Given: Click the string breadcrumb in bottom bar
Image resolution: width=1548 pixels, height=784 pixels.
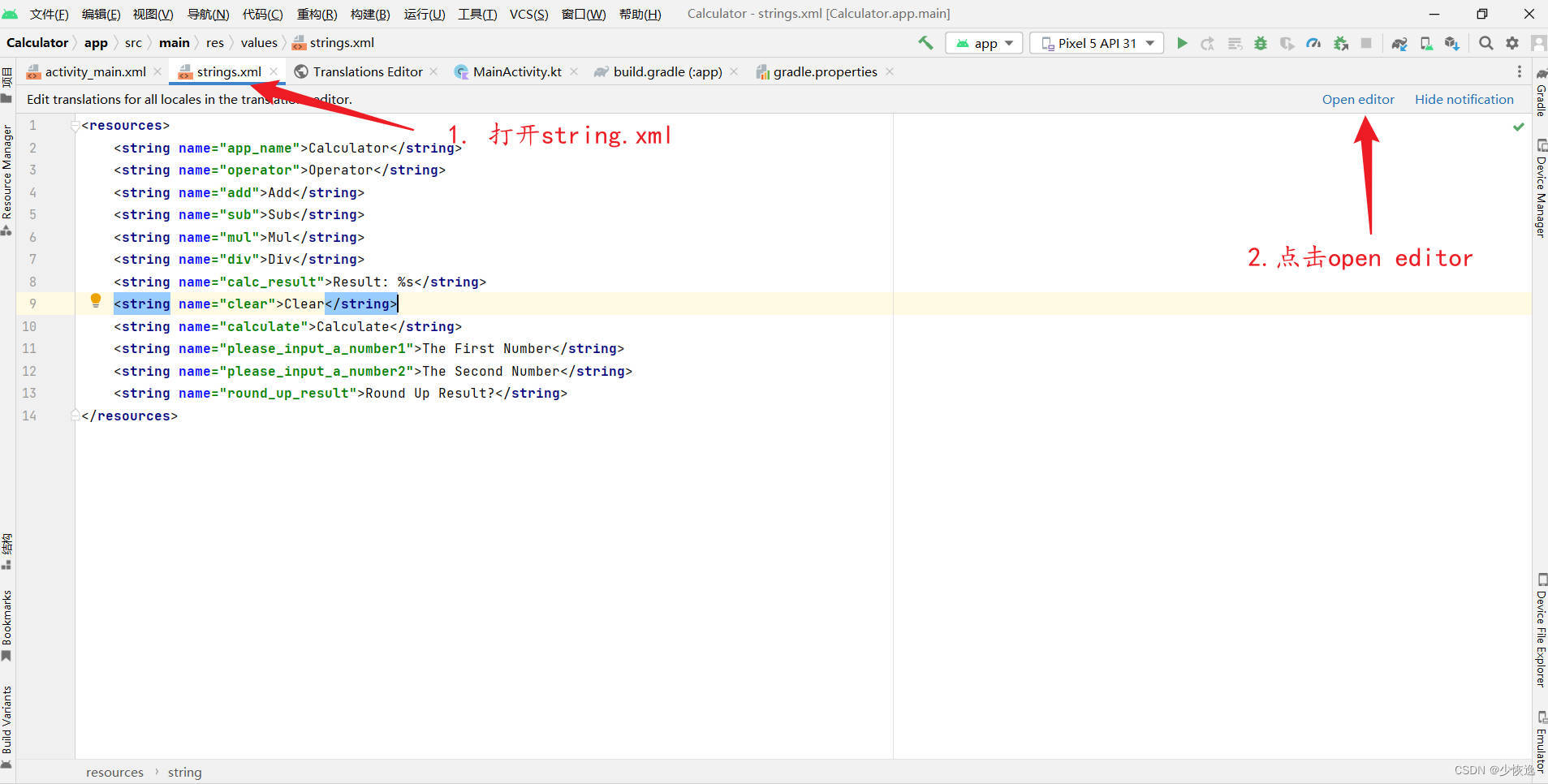Looking at the screenshot, I should click(x=184, y=772).
